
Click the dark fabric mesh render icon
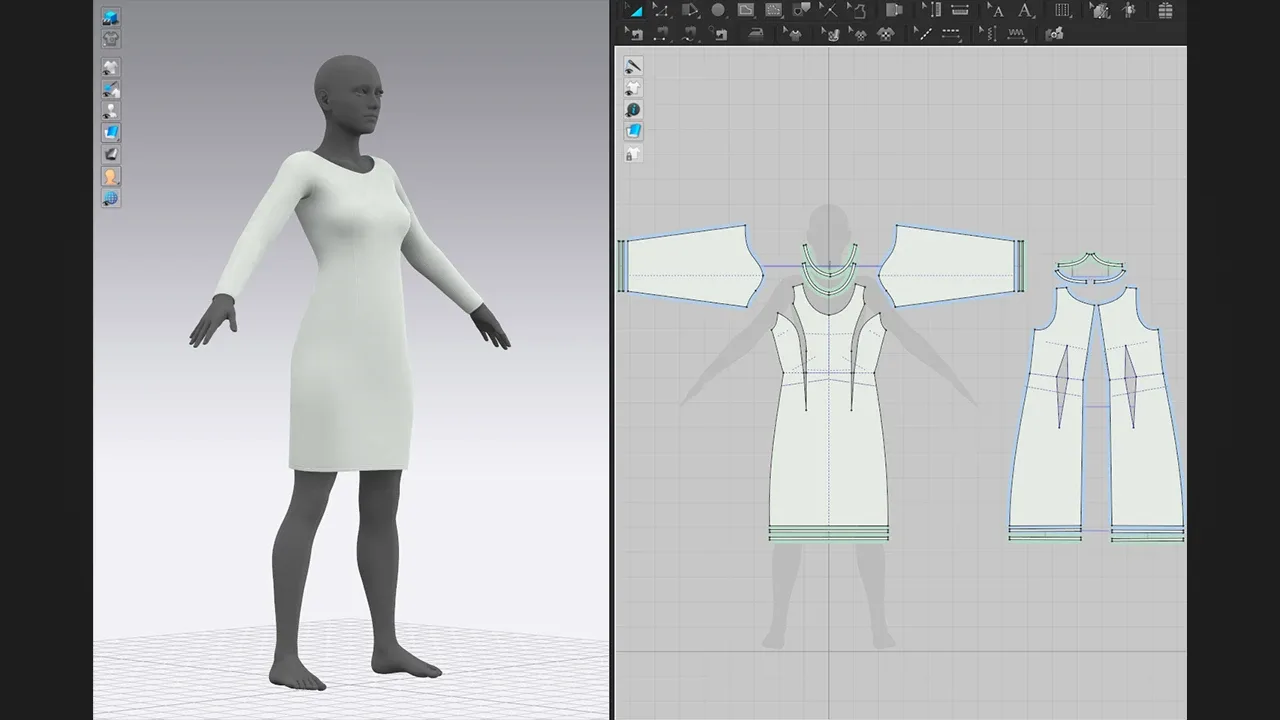pyautogui.click(x=111, y=154)
